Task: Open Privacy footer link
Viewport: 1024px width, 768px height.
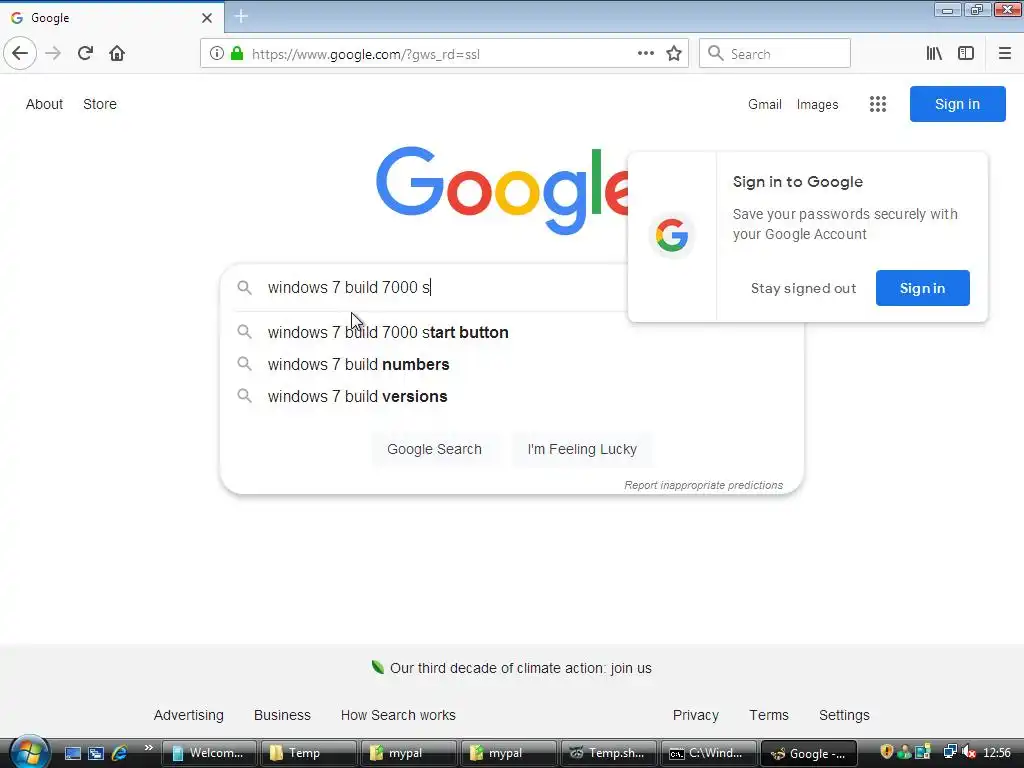Action: click(x=696, y=715)
